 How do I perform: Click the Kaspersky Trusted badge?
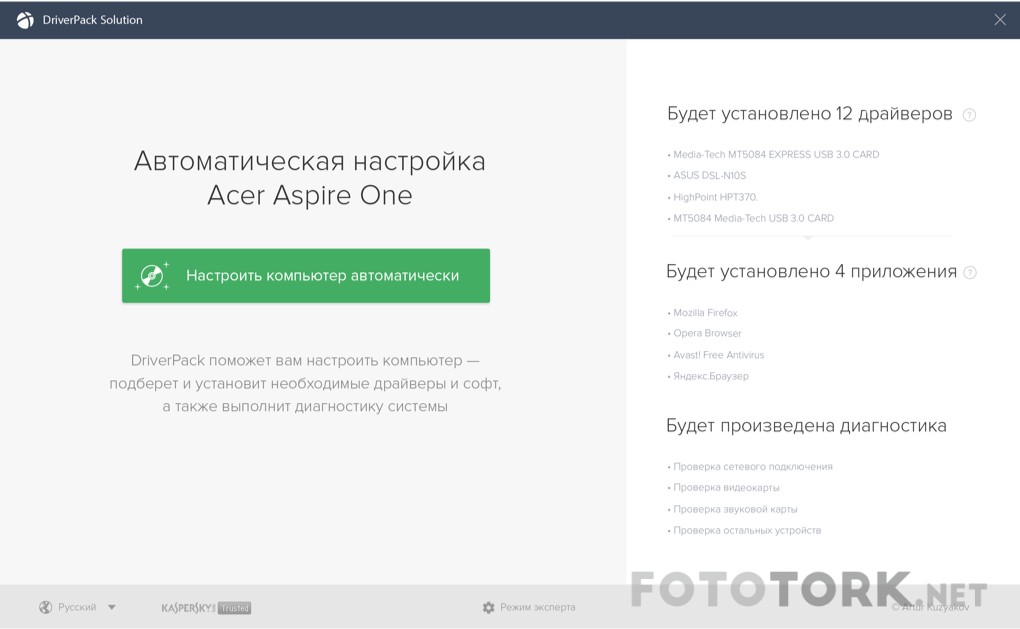click(206, 608)
